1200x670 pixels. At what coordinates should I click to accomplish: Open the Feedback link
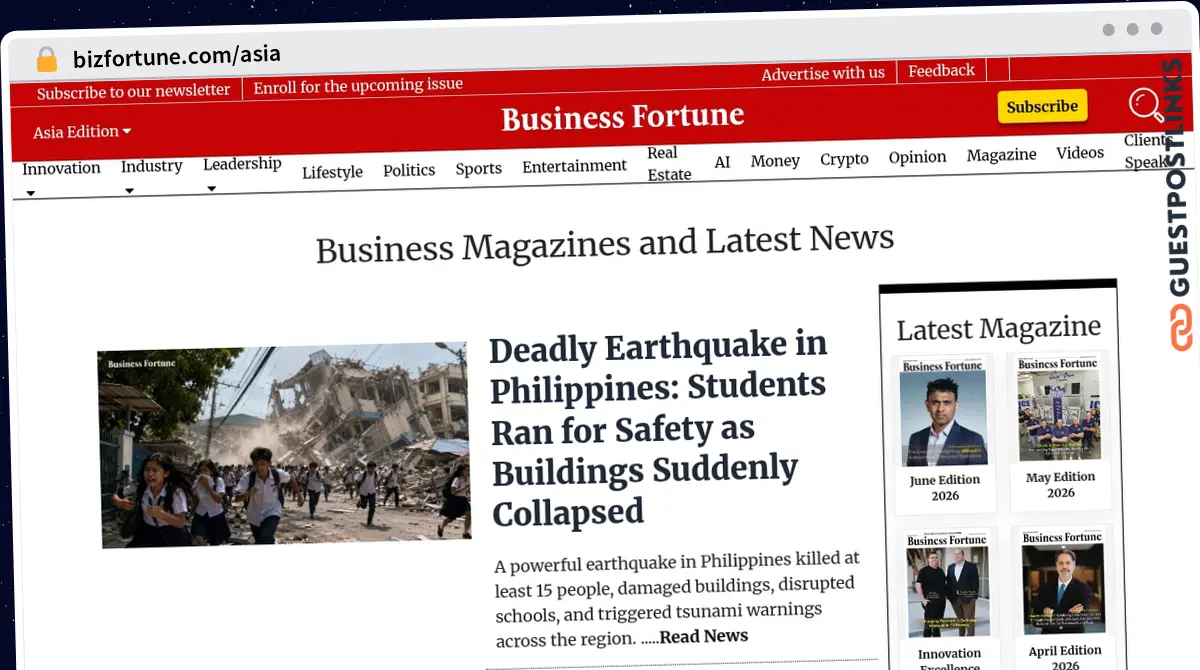(941, 71)
